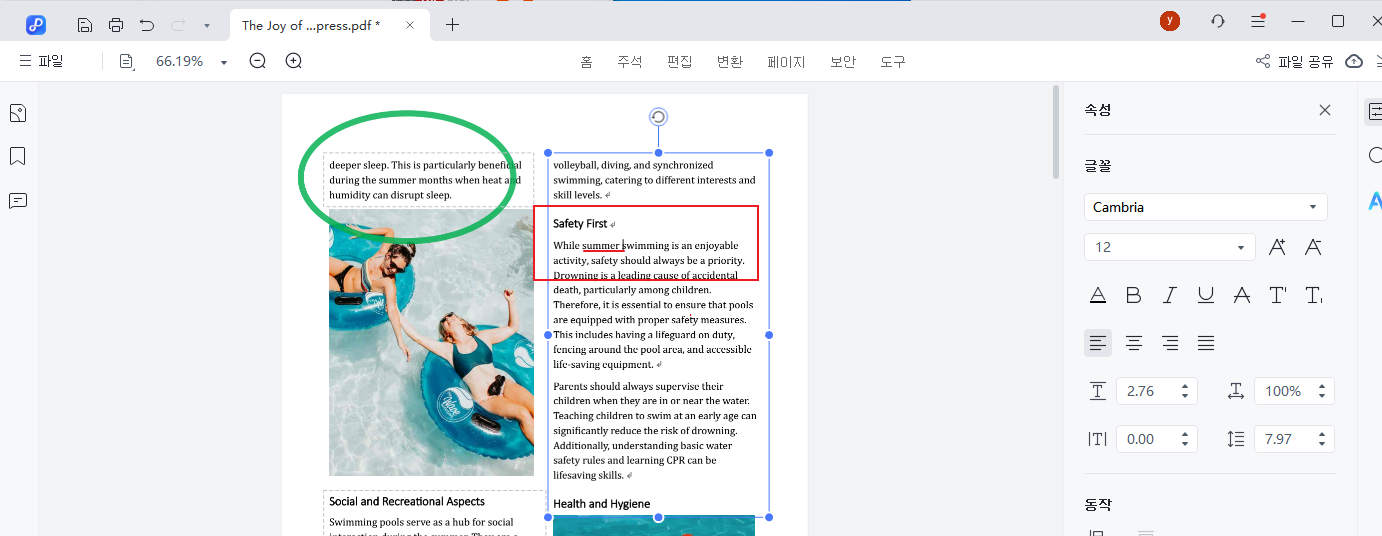The image size is (1382, 536).
Task: Select center text alignment
Action: pyautogui.click(x=1134, y=343)
